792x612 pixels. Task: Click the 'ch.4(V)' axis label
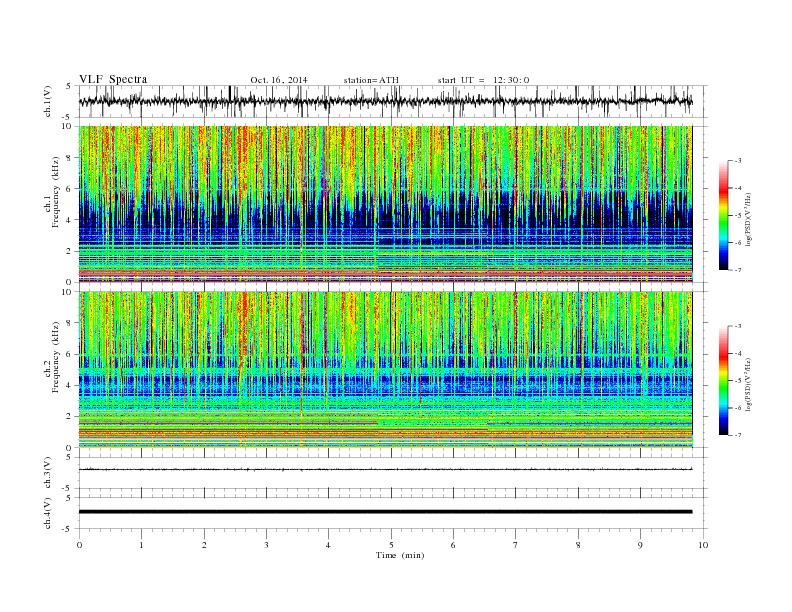pyautogui.click(x=48, y=513)
